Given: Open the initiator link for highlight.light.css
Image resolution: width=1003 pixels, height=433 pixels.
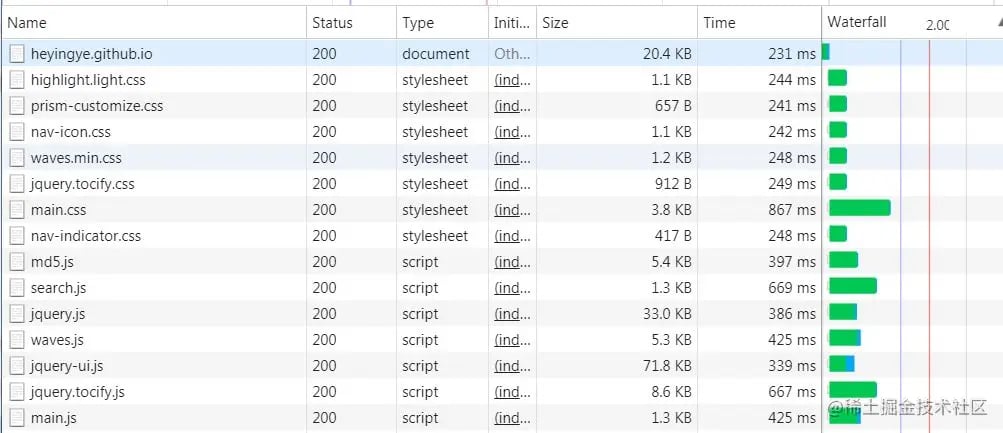Looking at the screenshot, I should [x=512, y=80].
